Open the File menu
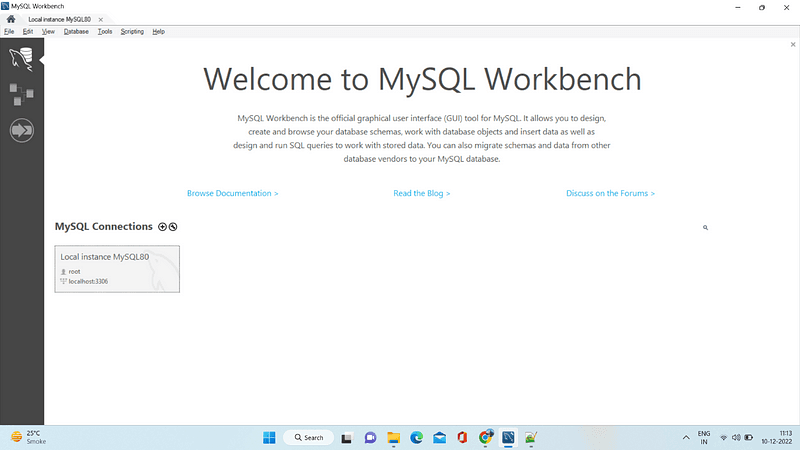800x450 pixels. pyautogui.click(x=9, y=31)
